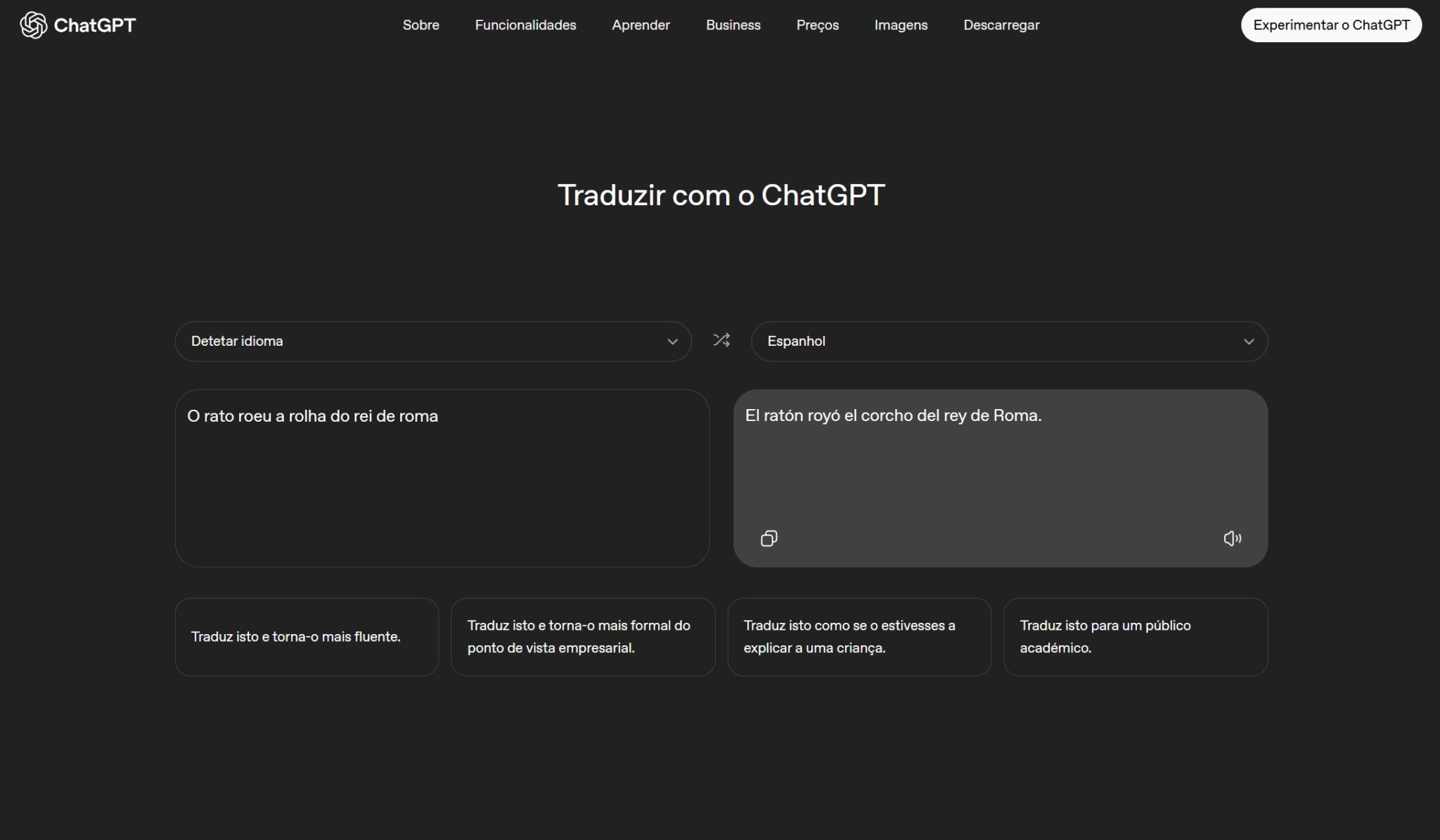Pick 'explicar a uma criança' suggestion
Screen dimensions: 1440x840
coord(859,636)
